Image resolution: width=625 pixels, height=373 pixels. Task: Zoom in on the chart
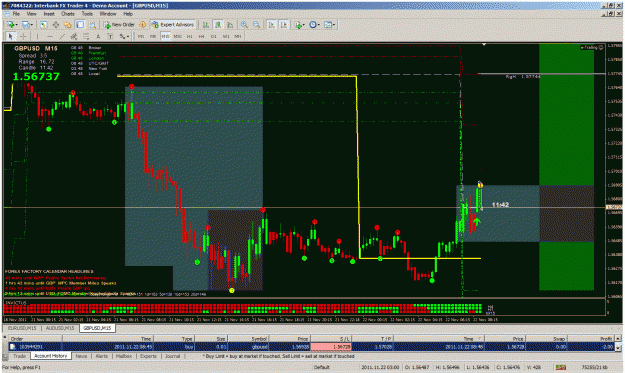click(x=244, y=25)
